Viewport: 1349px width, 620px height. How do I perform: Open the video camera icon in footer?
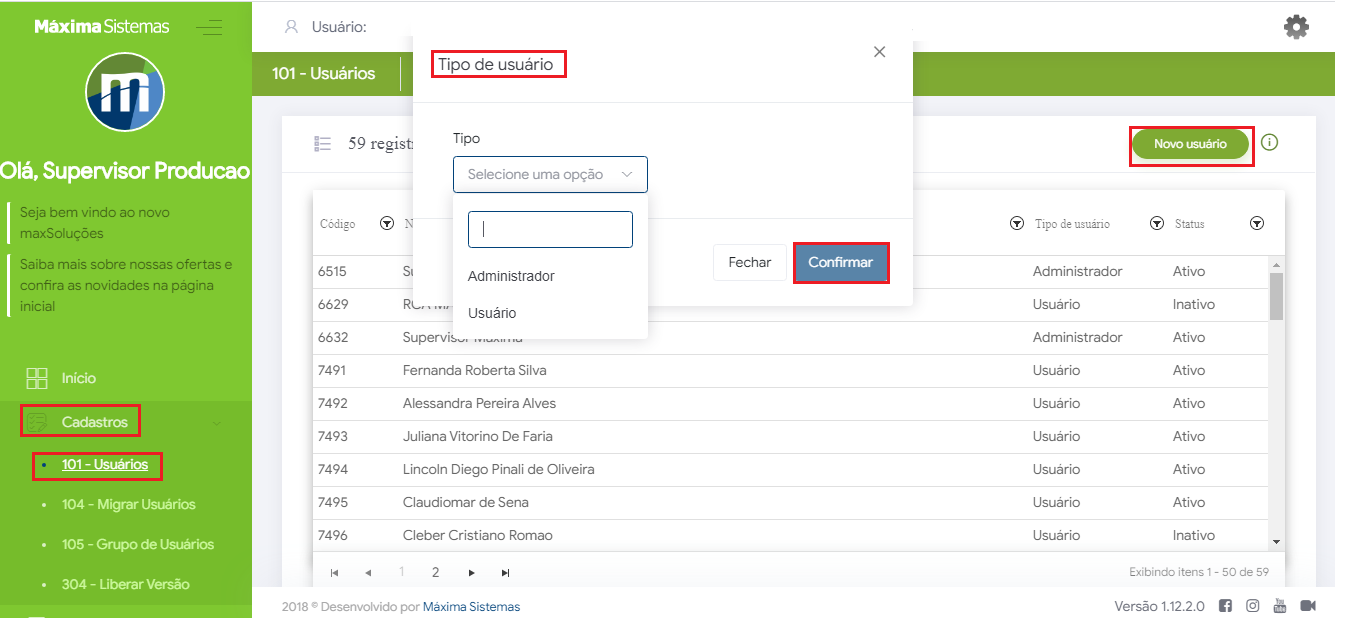click(1308, 606)
